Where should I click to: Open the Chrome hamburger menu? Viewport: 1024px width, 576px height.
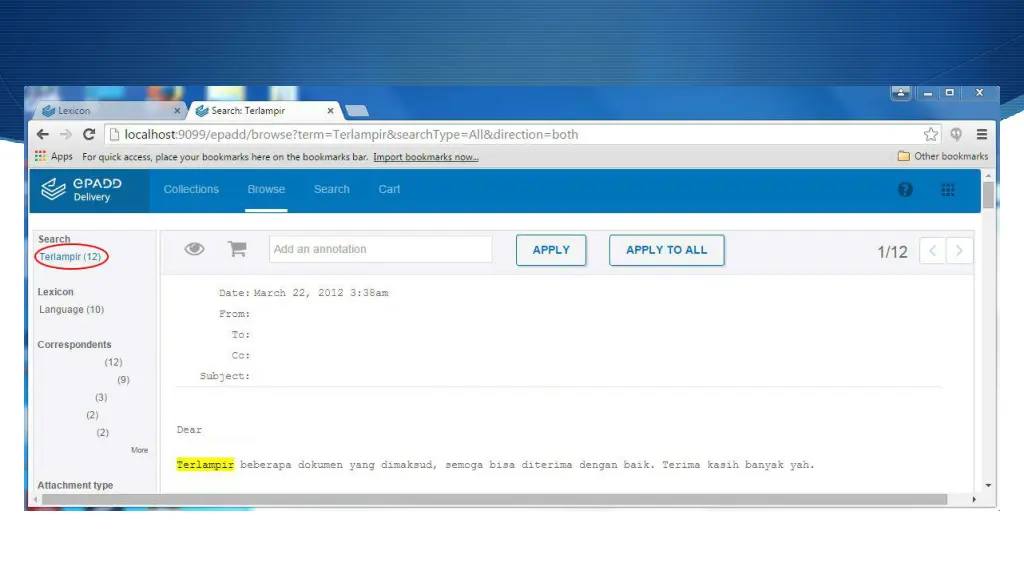[982, 134]
